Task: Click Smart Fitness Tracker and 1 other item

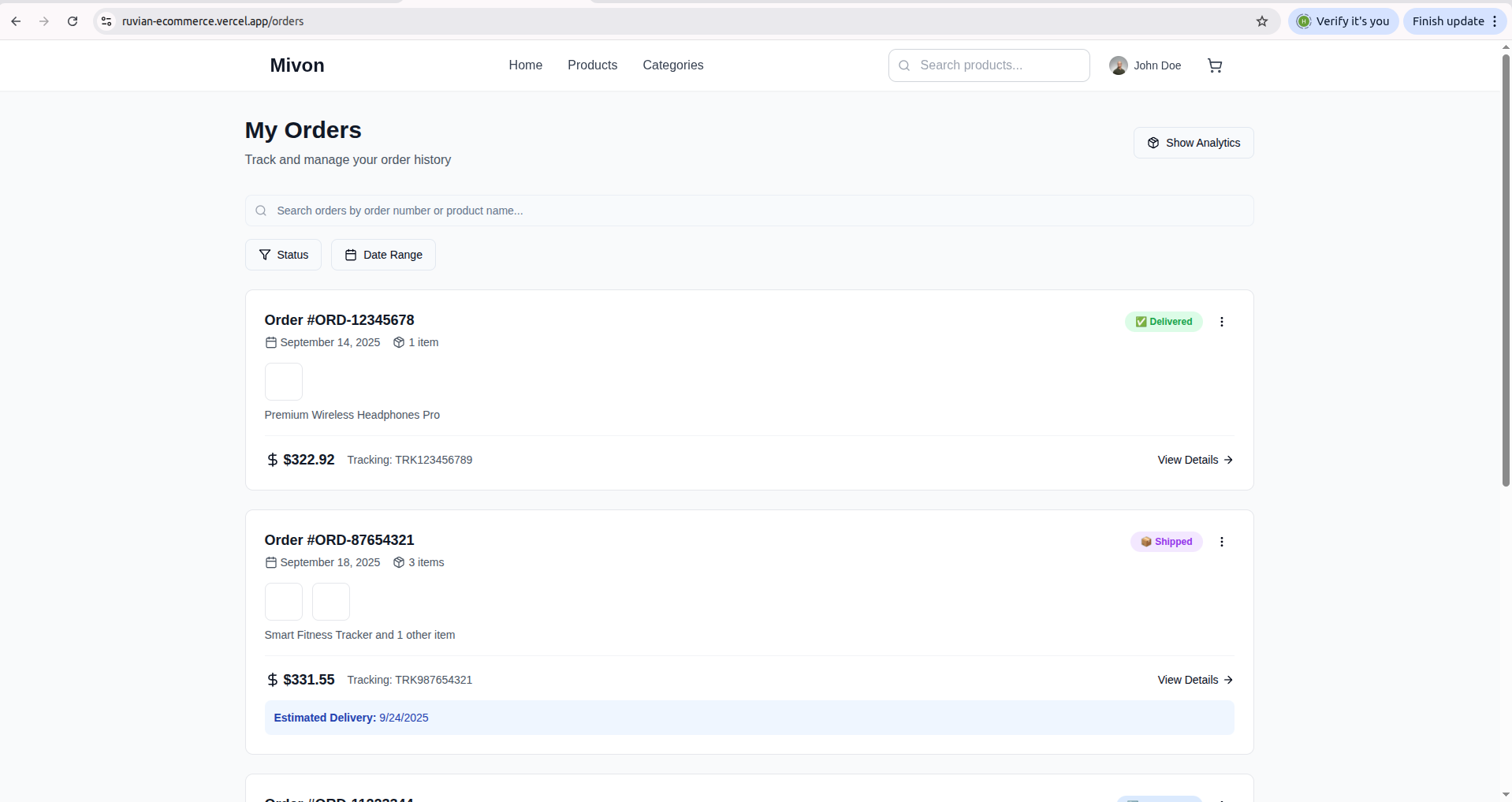Action: point(359,635)
